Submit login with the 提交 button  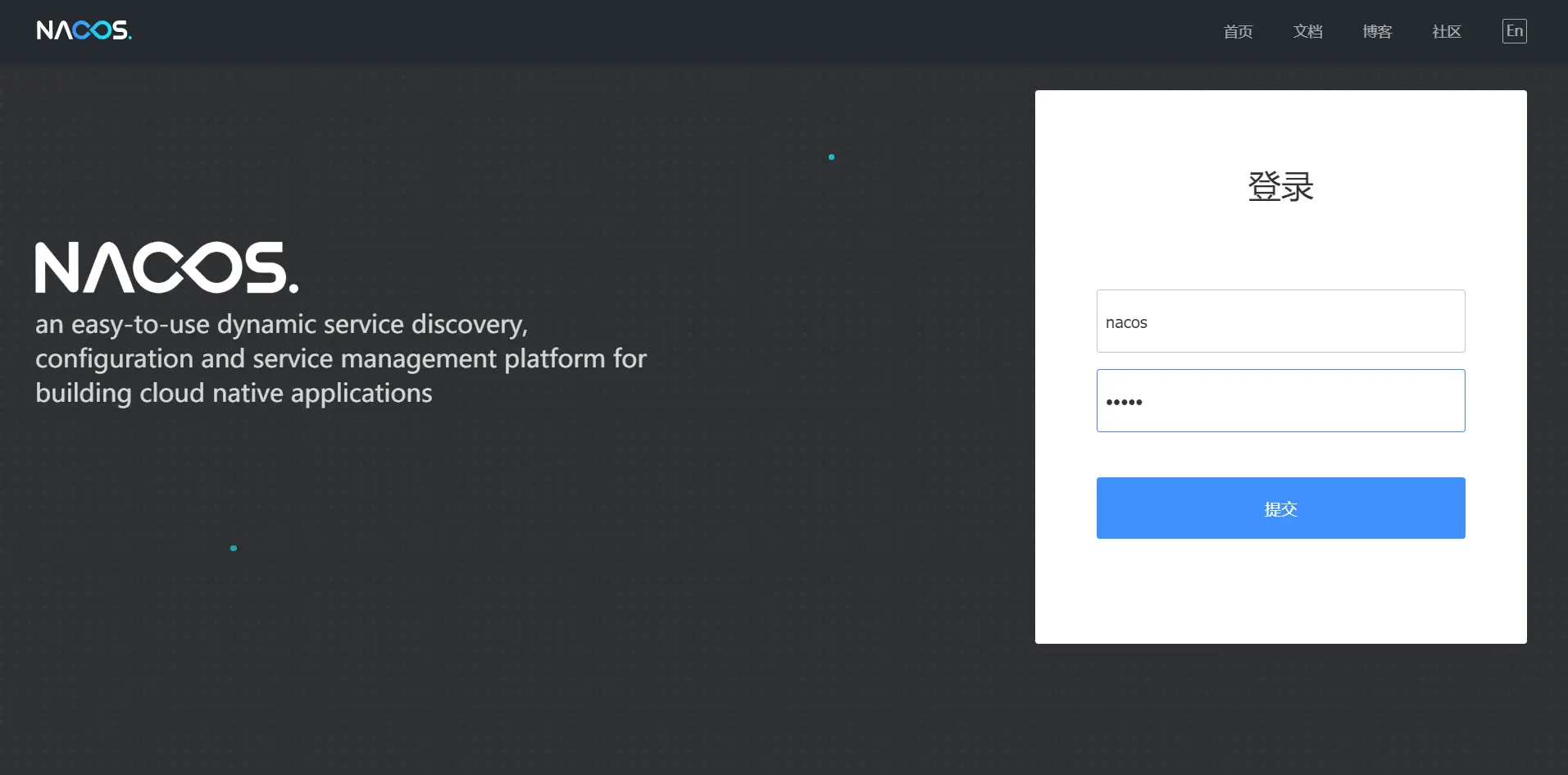(x=1280, y=508)
